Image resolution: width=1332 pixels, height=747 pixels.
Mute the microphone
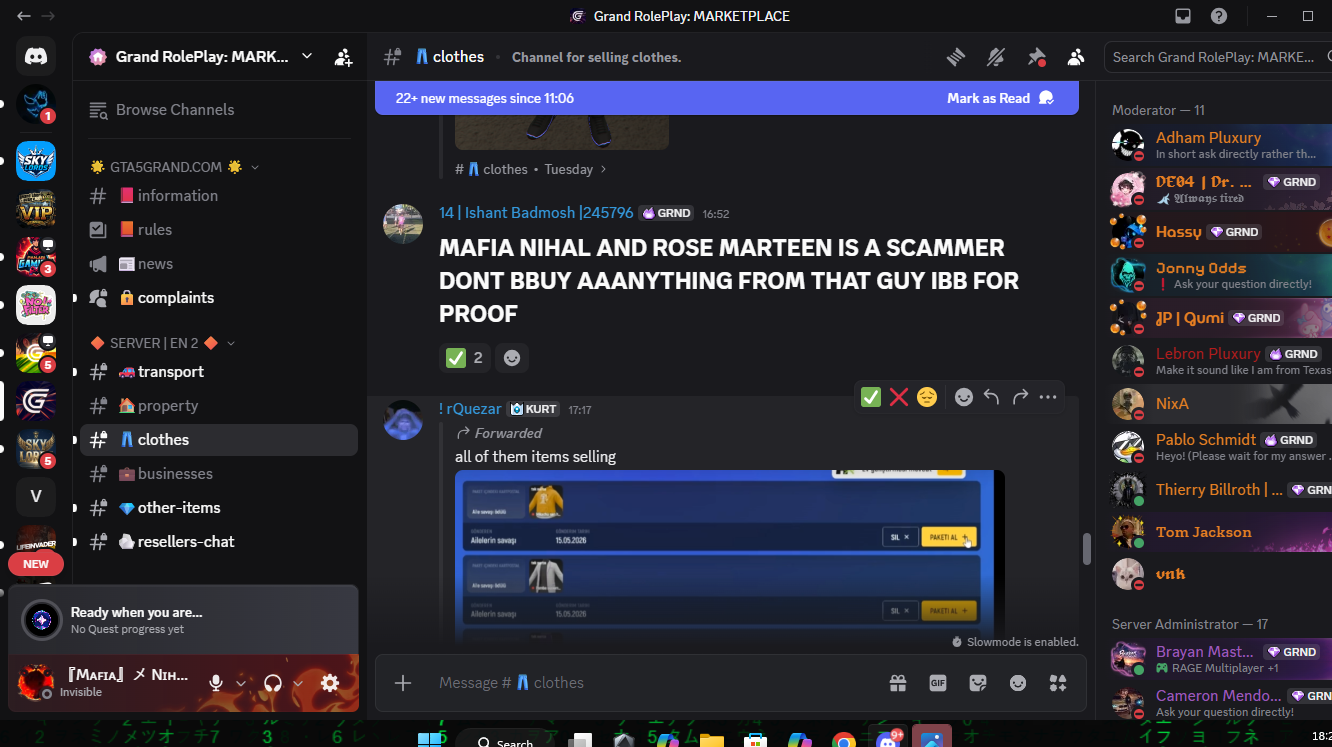click(x=215, y=683)
